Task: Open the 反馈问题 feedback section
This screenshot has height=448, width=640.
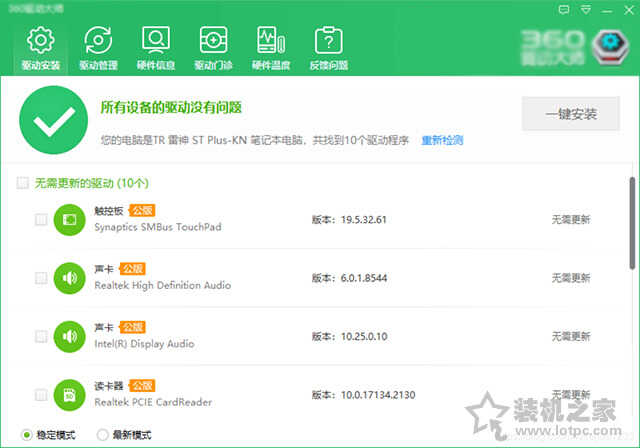Action: click(328, 48)
